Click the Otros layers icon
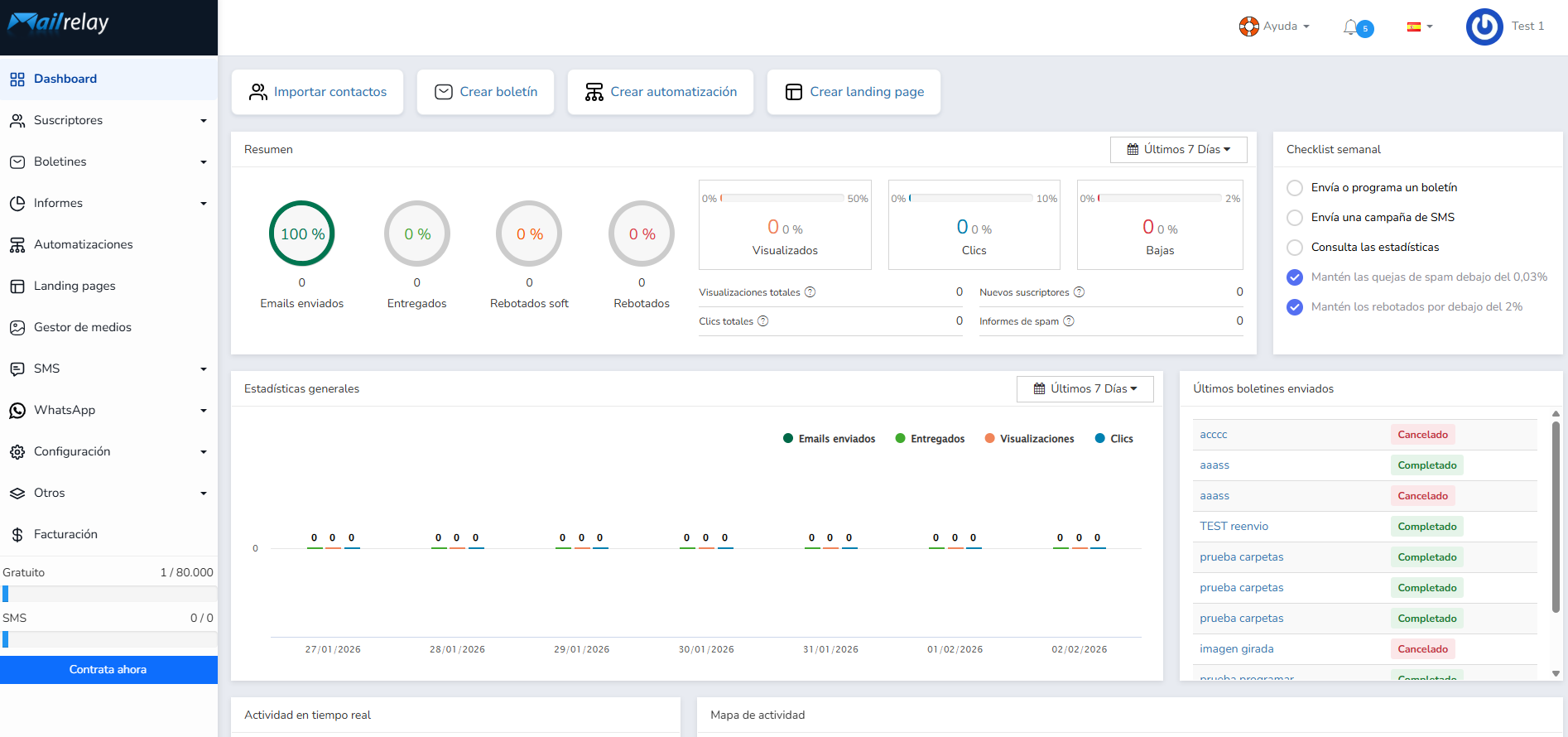The height and width of the screenshot is (737, 1568). pos(17,494)
